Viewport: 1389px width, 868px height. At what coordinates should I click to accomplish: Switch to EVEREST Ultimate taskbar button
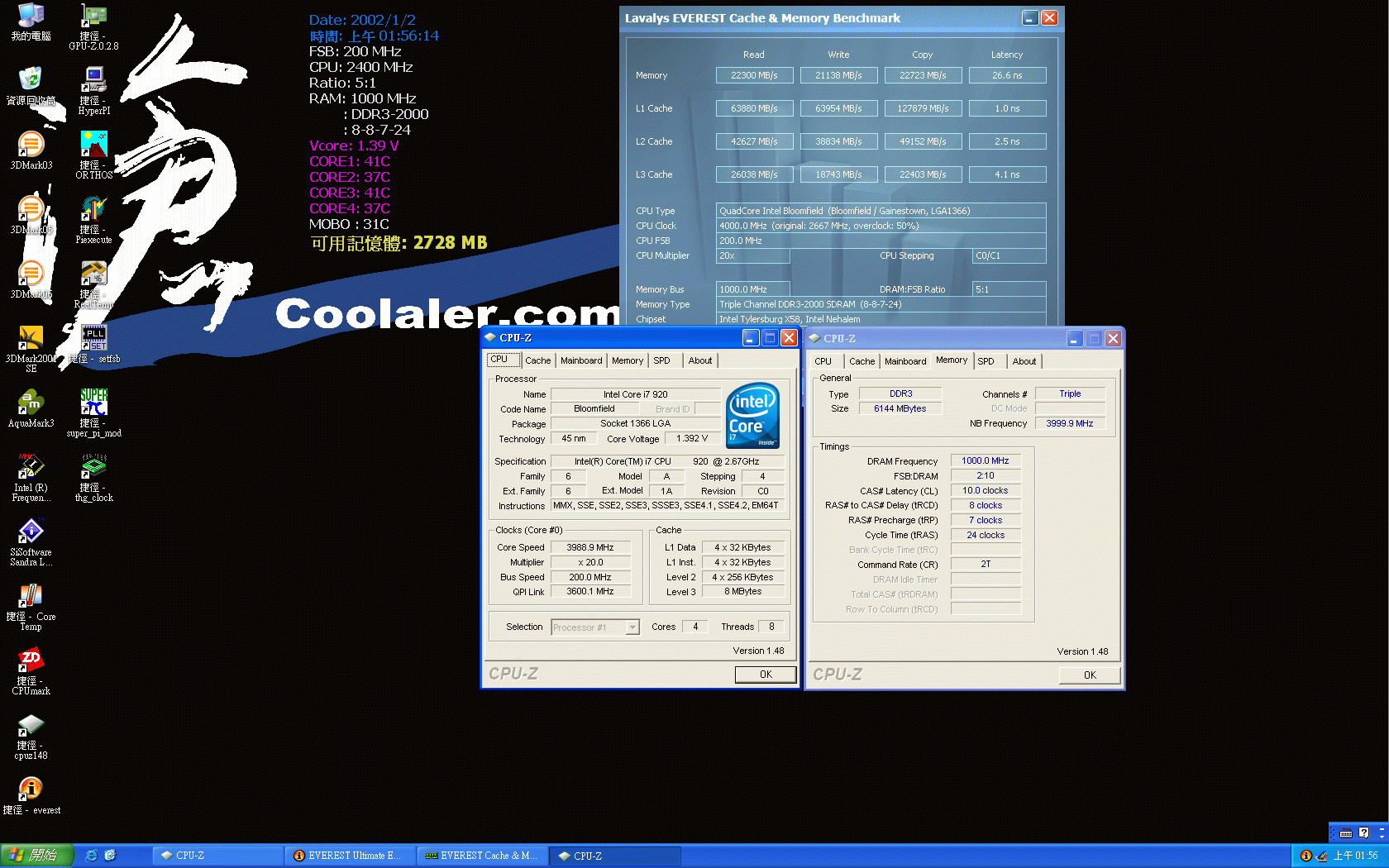pyautogui.click(x=351, y=856)
